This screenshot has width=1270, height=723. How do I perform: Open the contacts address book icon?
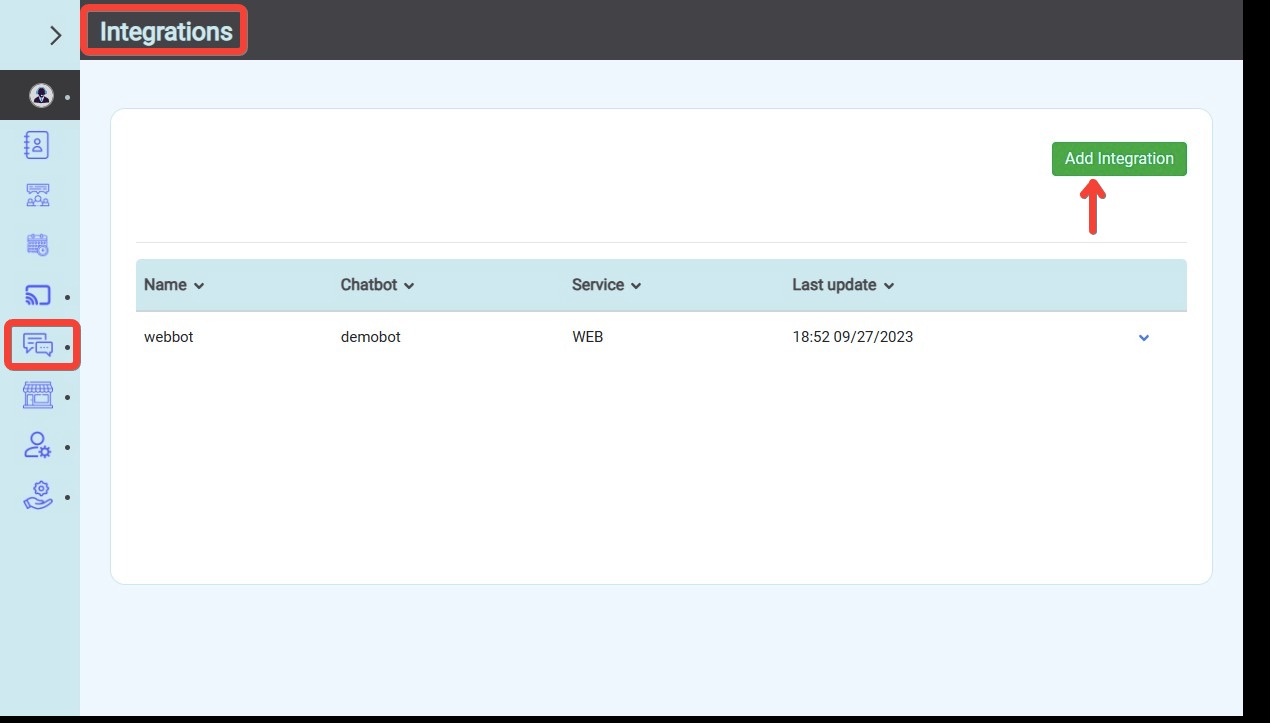click(x=37, y=145)
